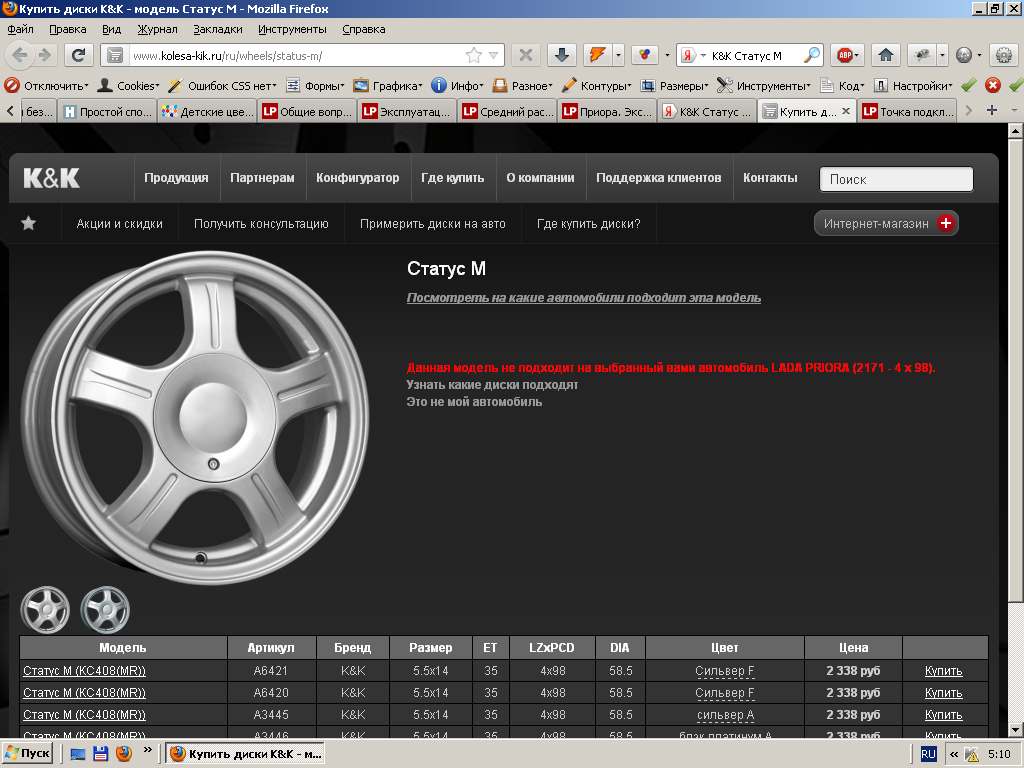
Task: Click the K&K site logo
Action: 52,178
